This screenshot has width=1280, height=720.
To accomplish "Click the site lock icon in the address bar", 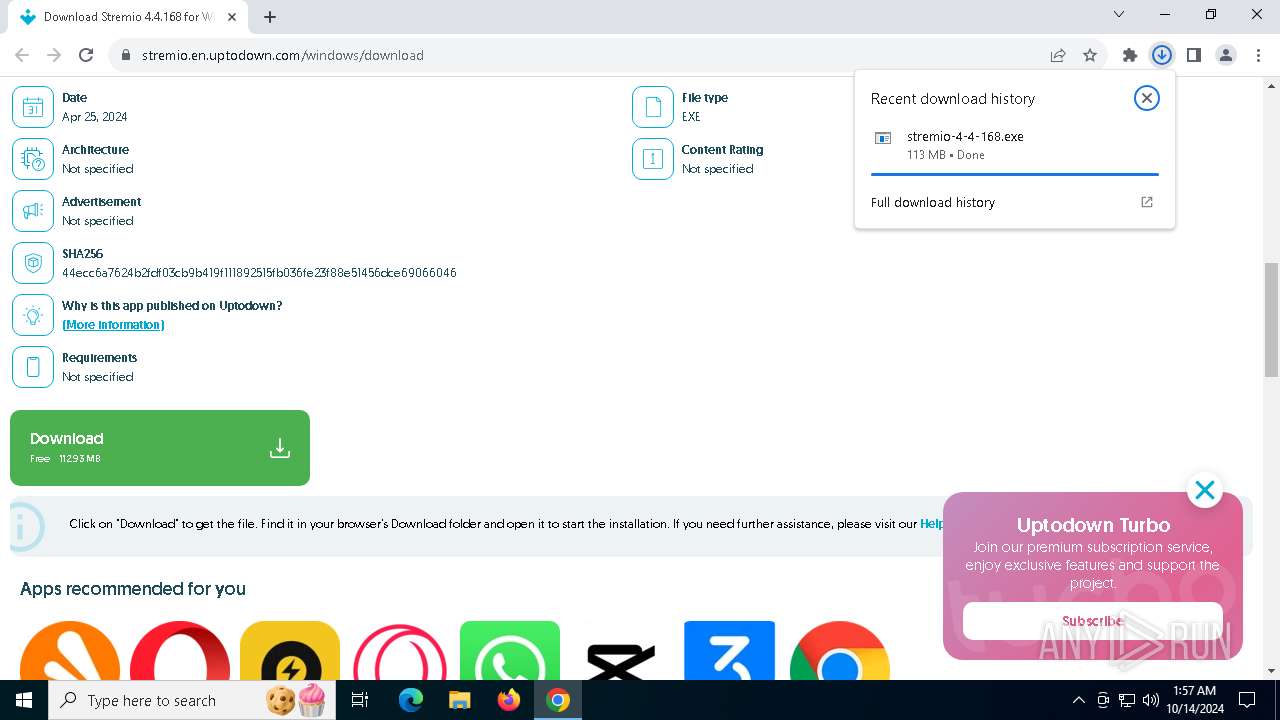I will 126,55.
